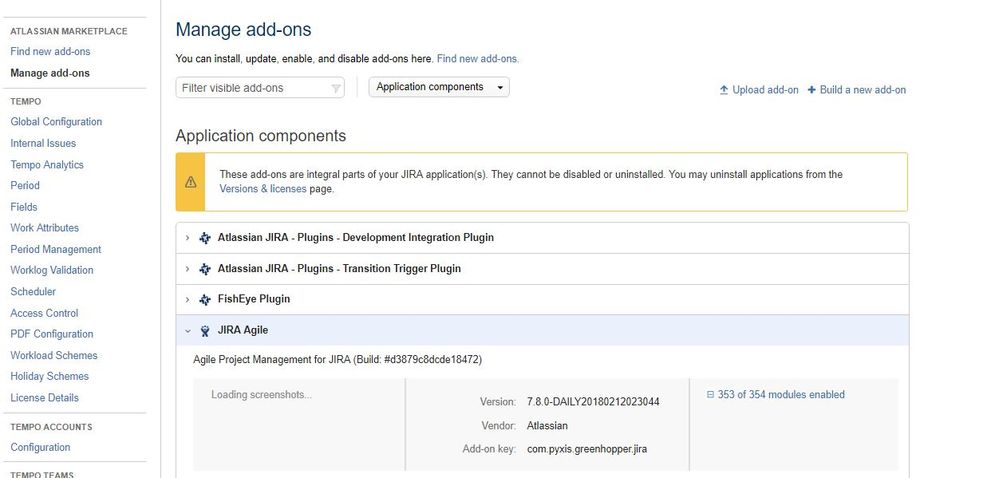Expand the FishEye Plugin row
999x478 pixels.
tap(187, 299)
